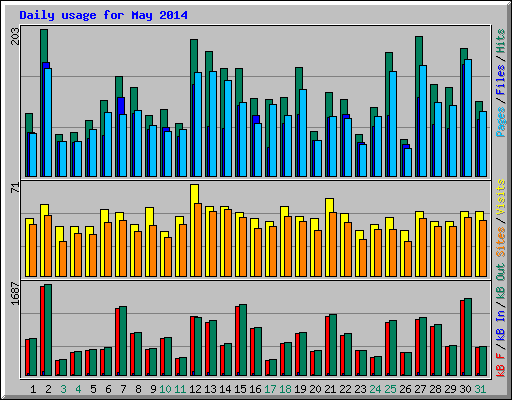Click the Files legend label

tap(501, 80)
